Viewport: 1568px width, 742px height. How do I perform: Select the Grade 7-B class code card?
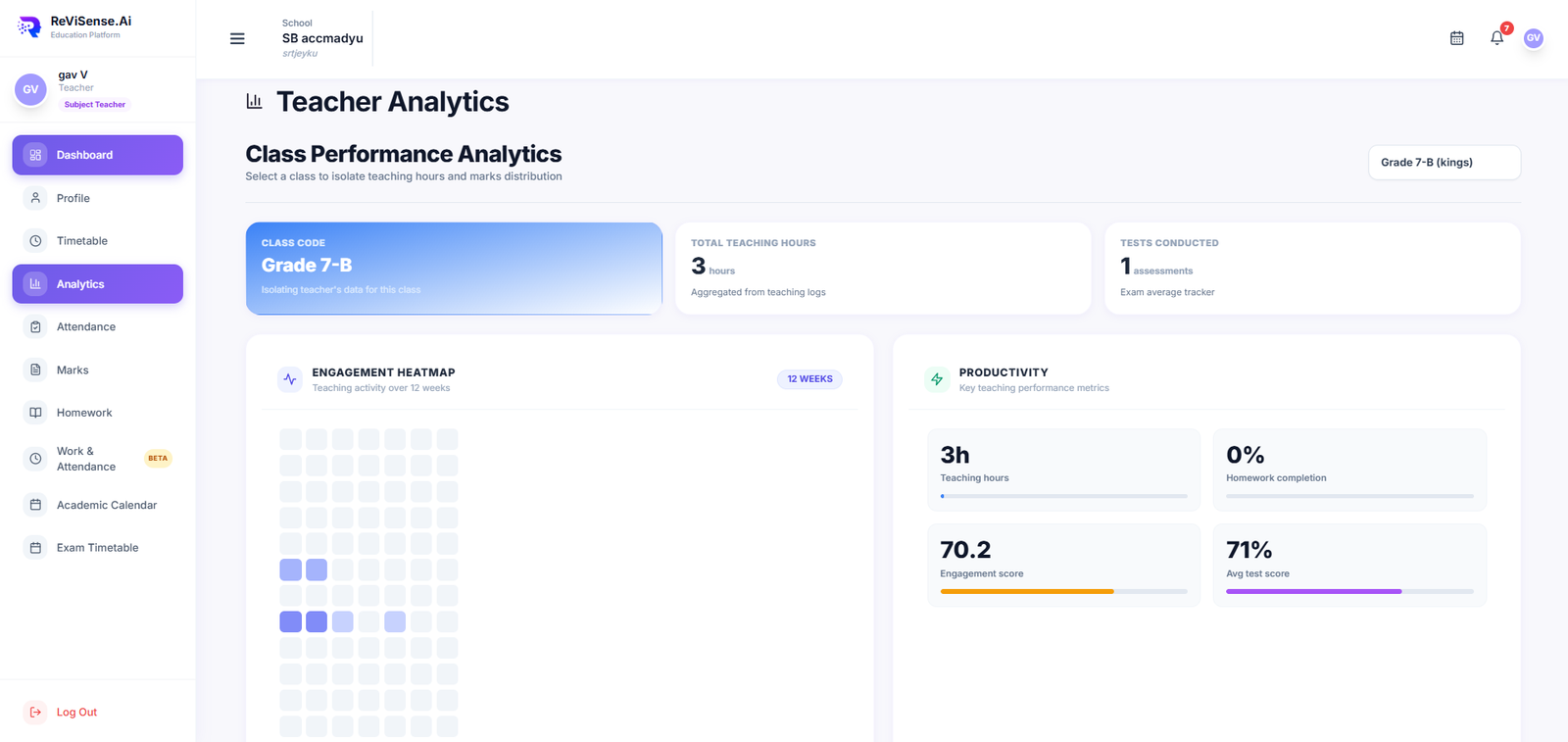(454, 269)
